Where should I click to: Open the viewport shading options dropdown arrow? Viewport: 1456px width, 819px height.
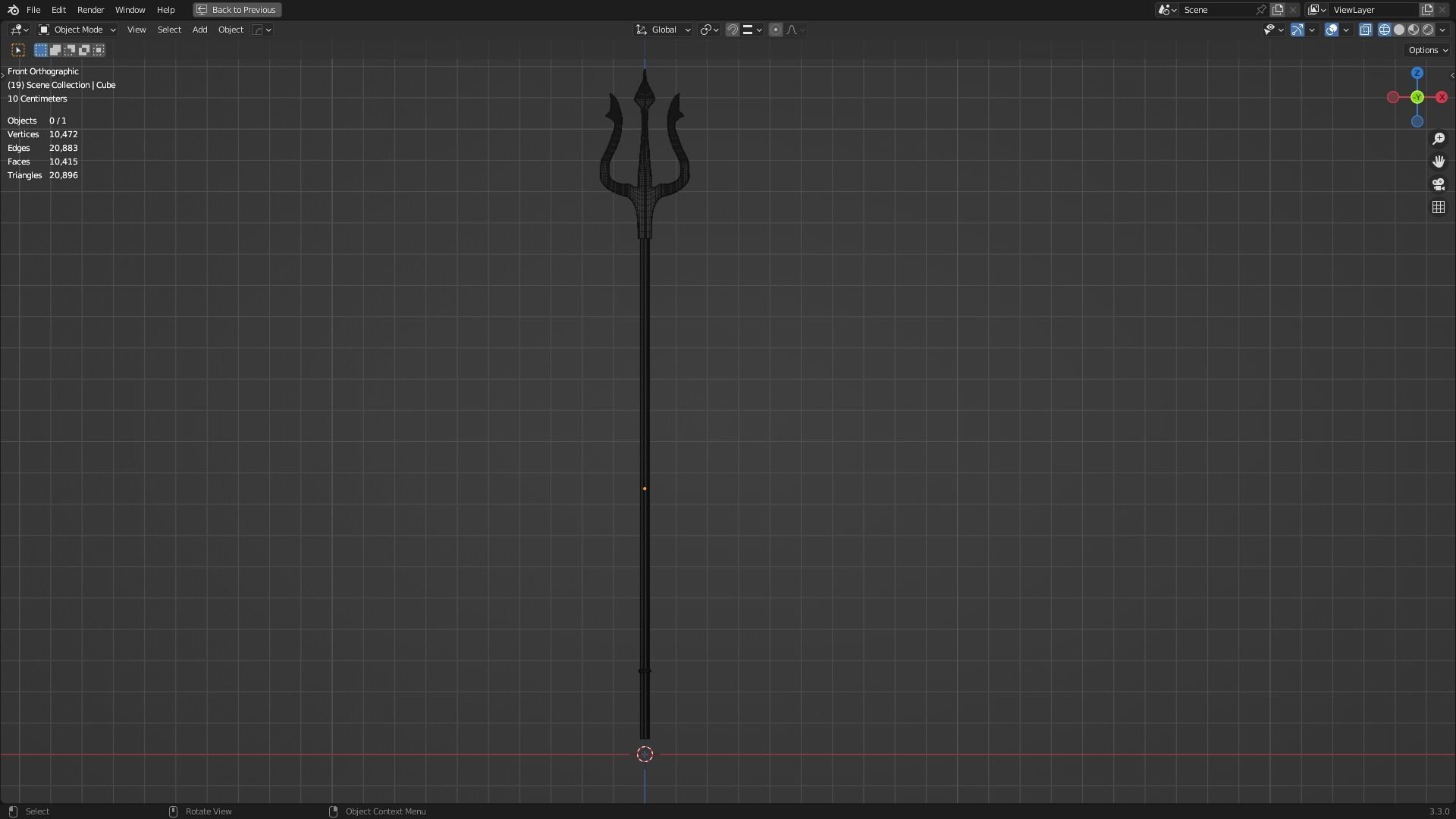tap(1442, 30)
